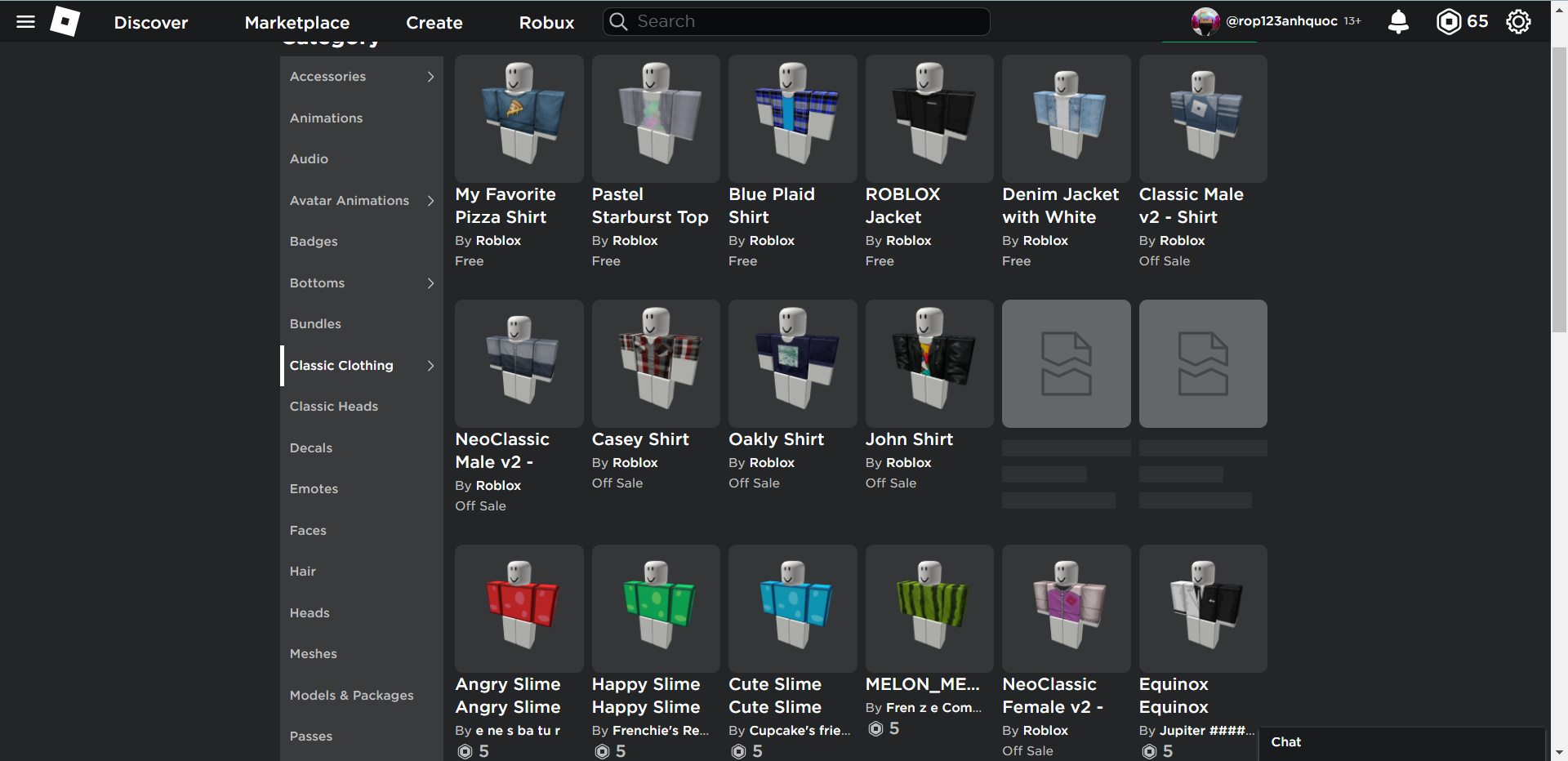Open the Create tab

tap(434, 23)
